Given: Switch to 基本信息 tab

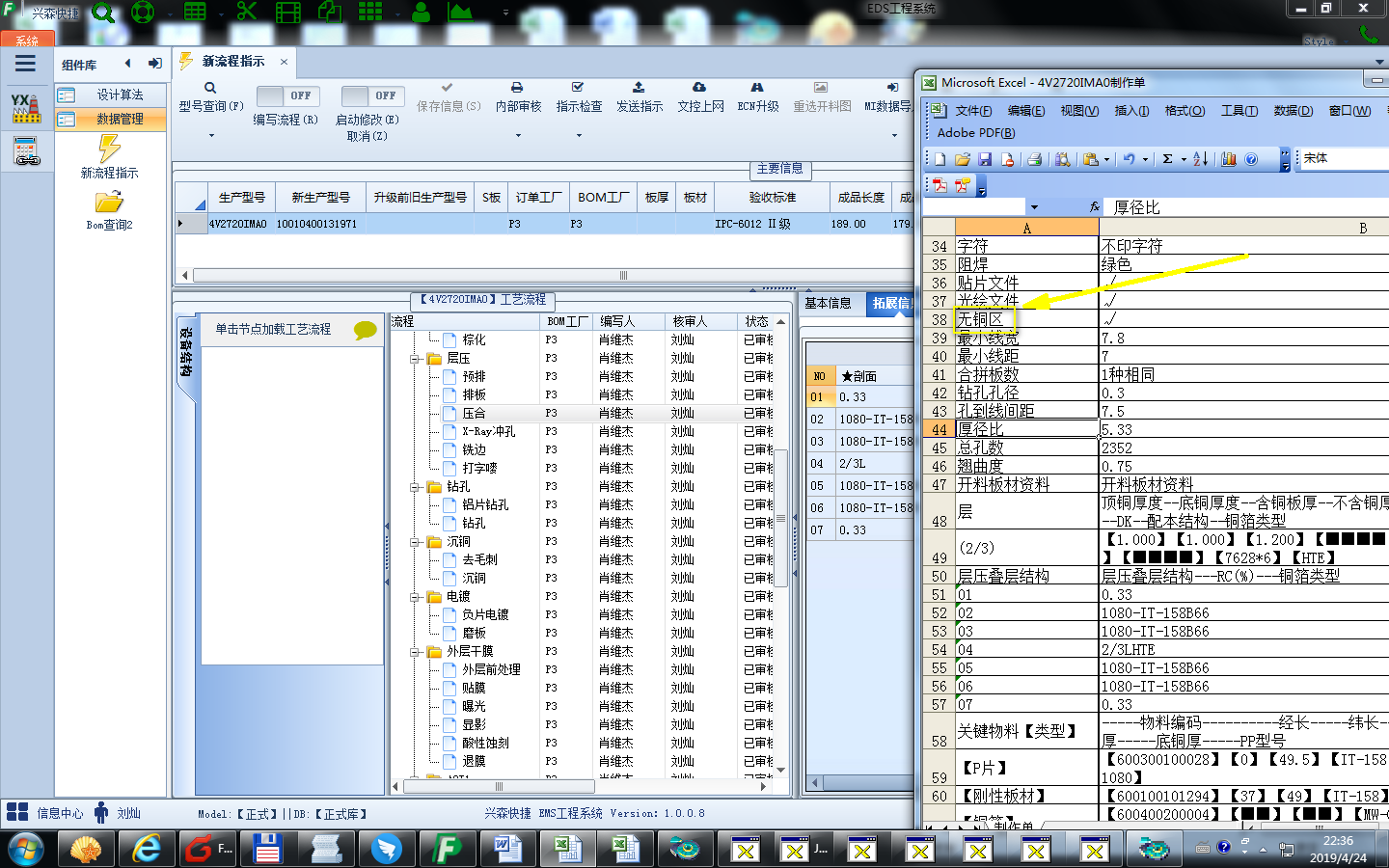Looking at the screenshot, I should point(828,303).
